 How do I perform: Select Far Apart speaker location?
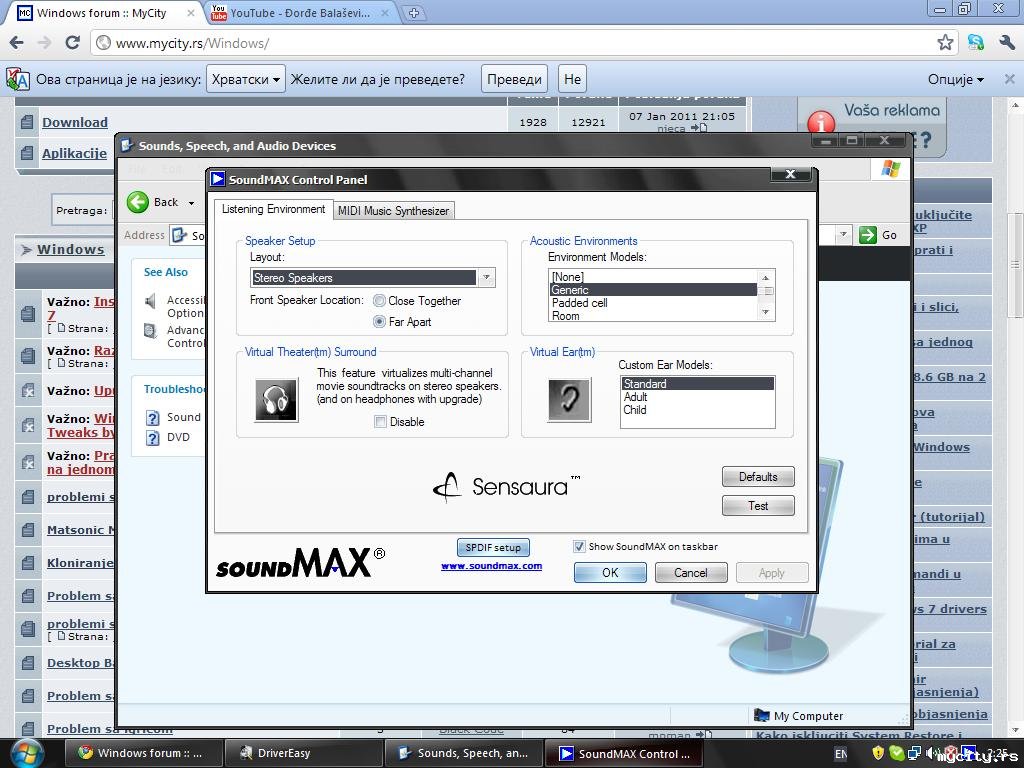click(x=379, y=322)
